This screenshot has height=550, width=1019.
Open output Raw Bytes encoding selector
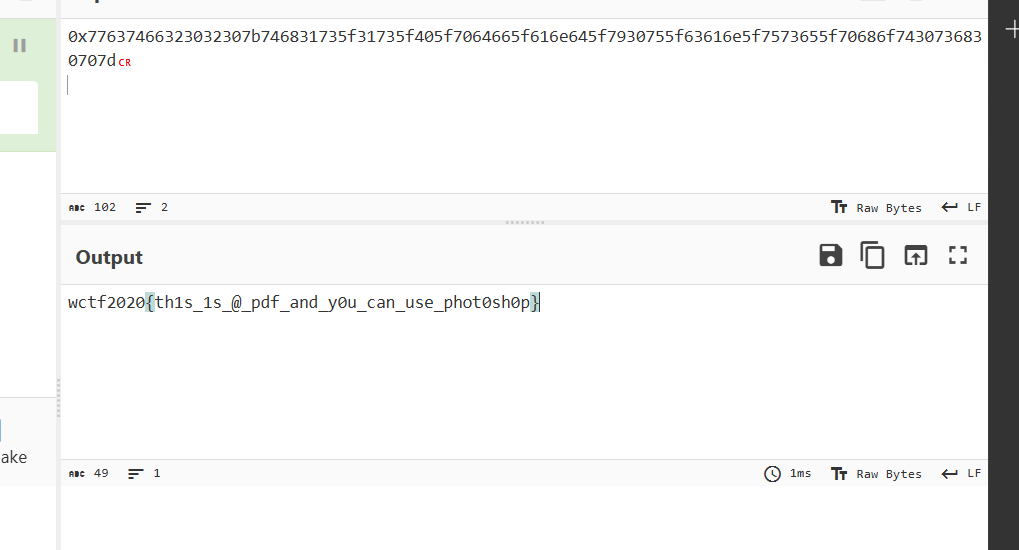[x=876, y=474]
